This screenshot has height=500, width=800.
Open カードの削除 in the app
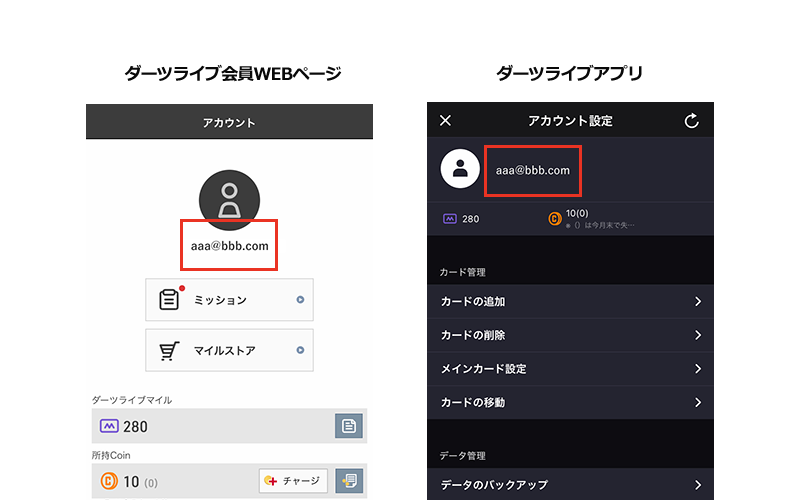click(x=570, y=335)
